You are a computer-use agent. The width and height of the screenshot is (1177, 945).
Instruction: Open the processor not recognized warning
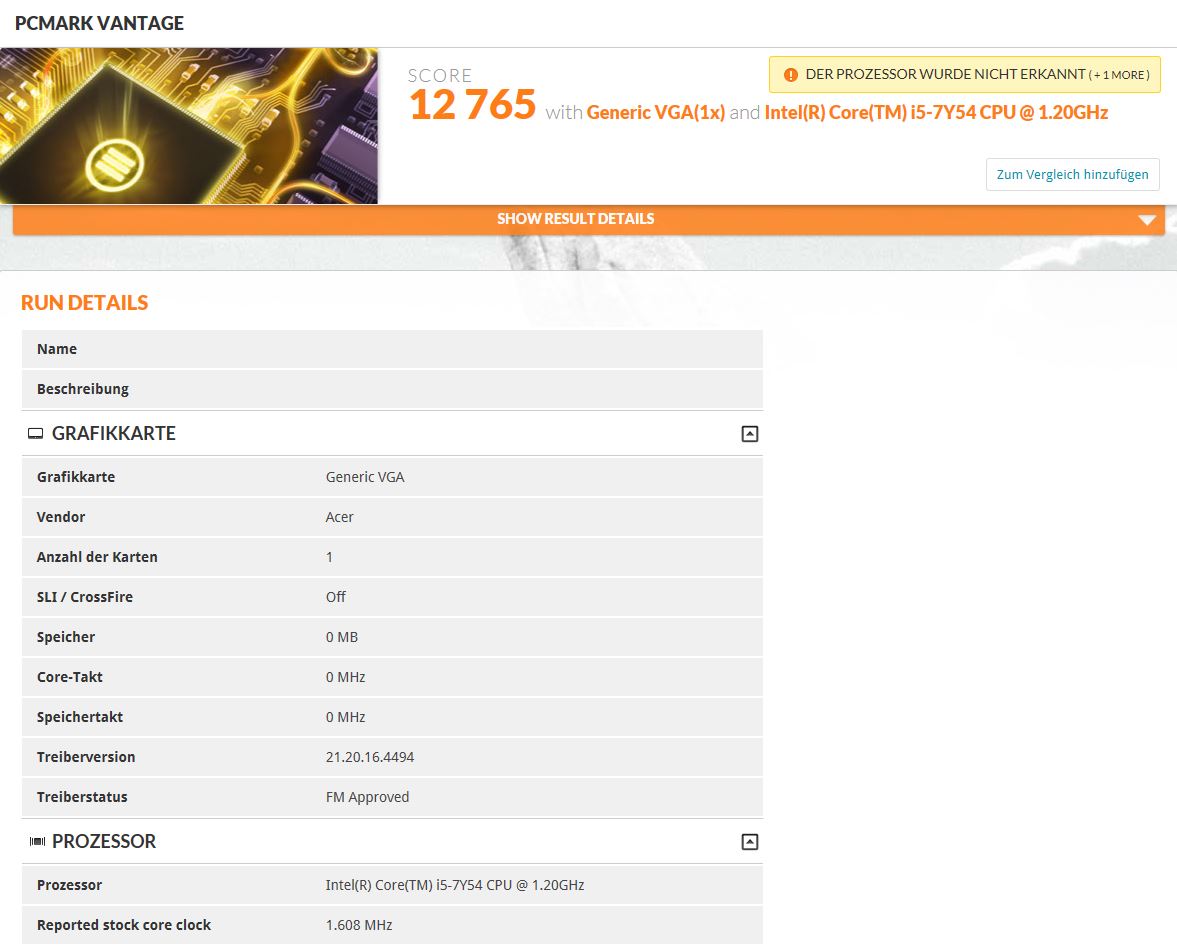coord(965,74)
